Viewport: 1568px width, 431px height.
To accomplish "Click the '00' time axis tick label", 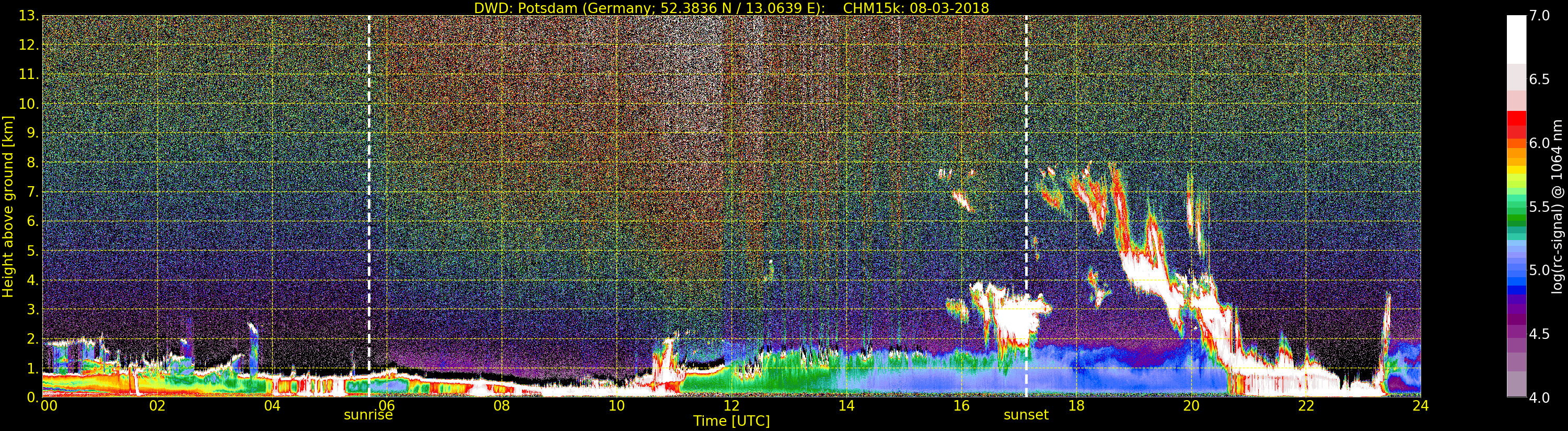I will coord(49,406).
